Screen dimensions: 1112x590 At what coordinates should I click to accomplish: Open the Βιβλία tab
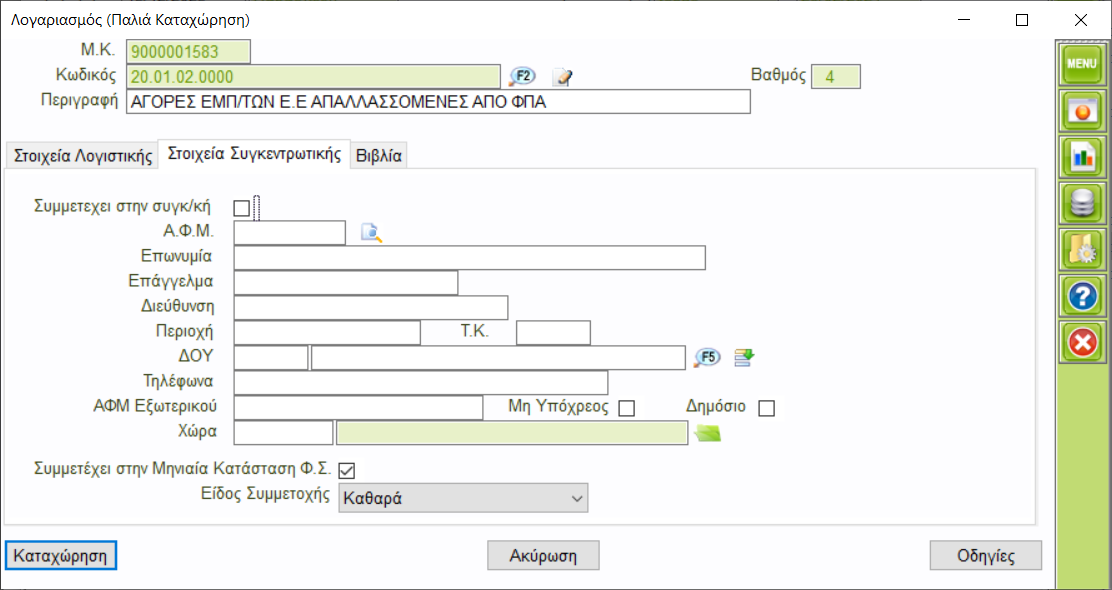point(379,156)
